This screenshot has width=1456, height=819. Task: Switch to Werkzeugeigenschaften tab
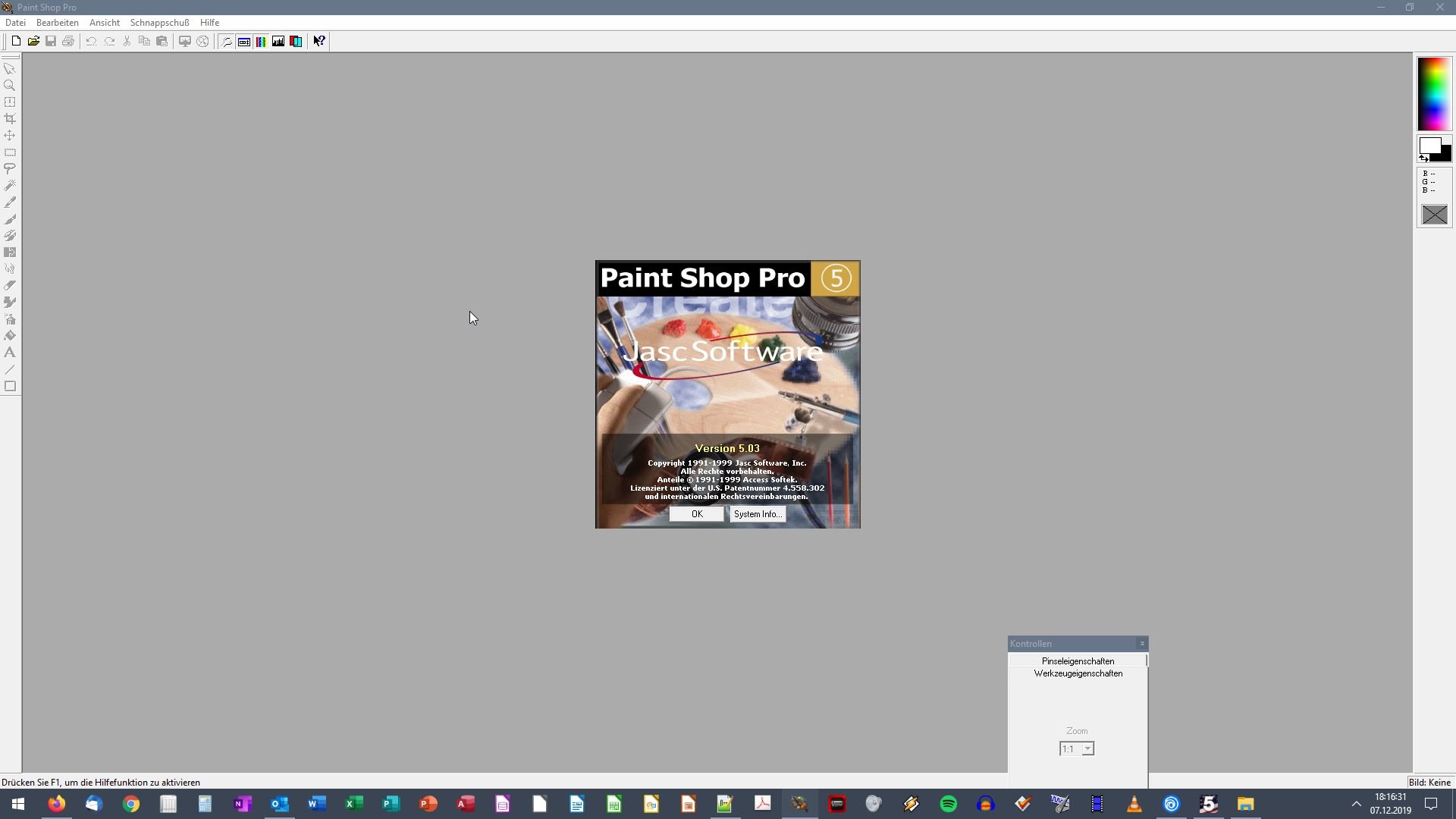[x=1078, y=673]
